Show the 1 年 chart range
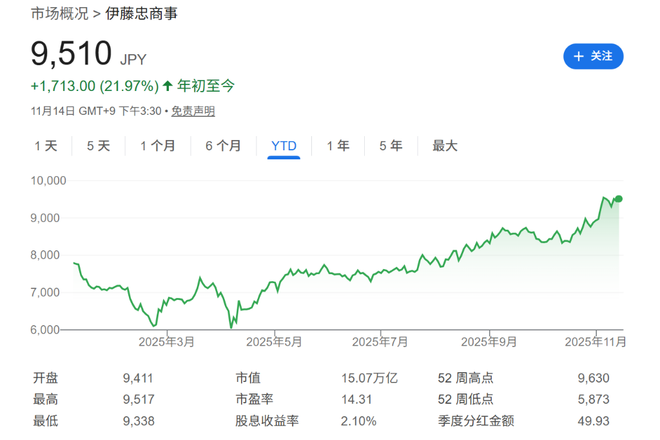 (338, 146)
